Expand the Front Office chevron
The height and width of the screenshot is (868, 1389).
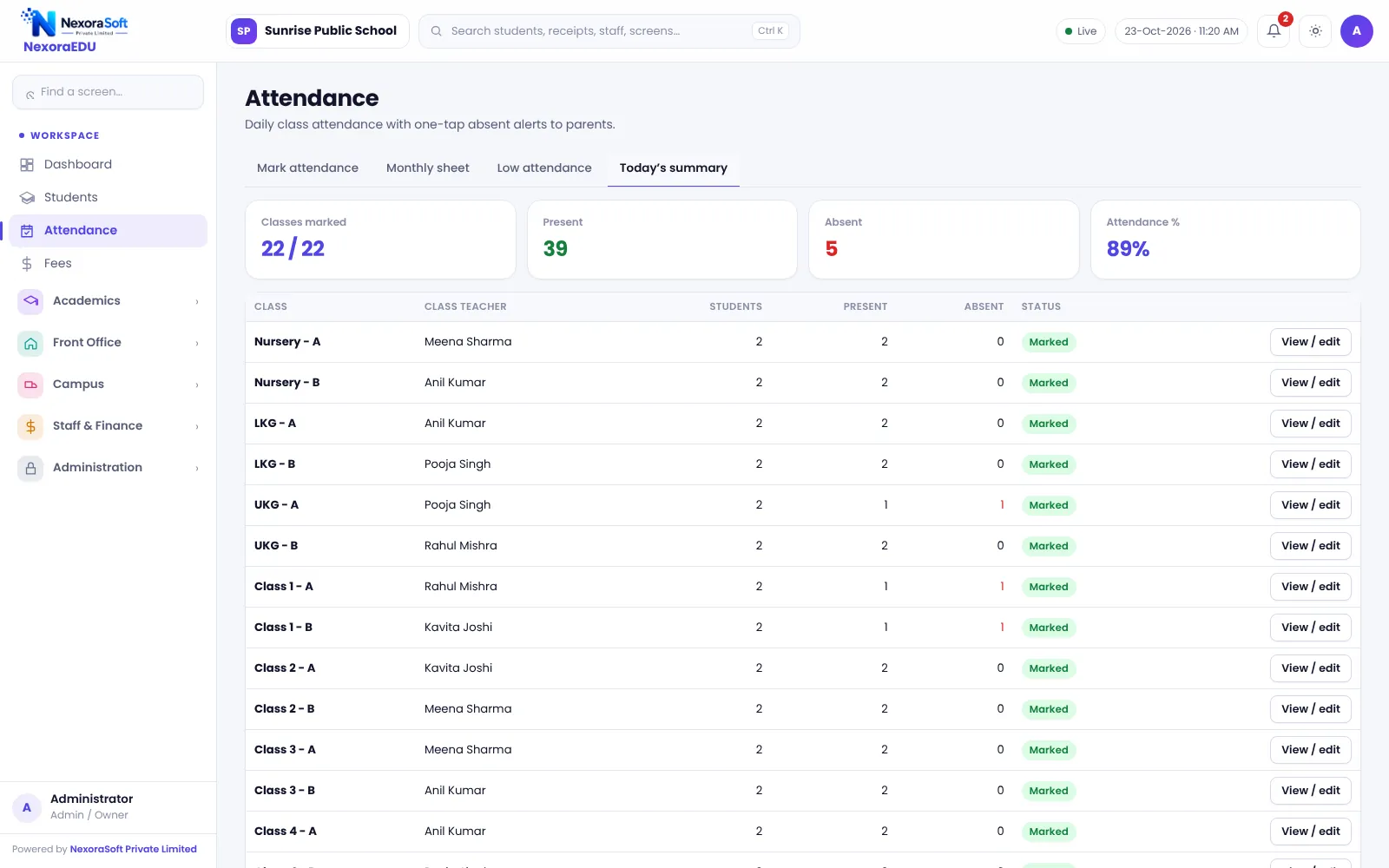coord(197,344)
